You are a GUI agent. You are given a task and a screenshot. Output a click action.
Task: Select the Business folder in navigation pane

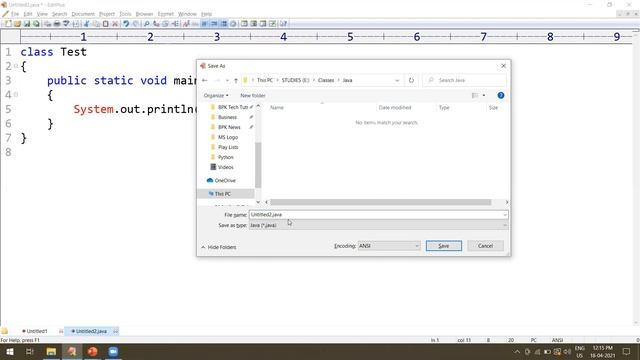coord(227,117)
